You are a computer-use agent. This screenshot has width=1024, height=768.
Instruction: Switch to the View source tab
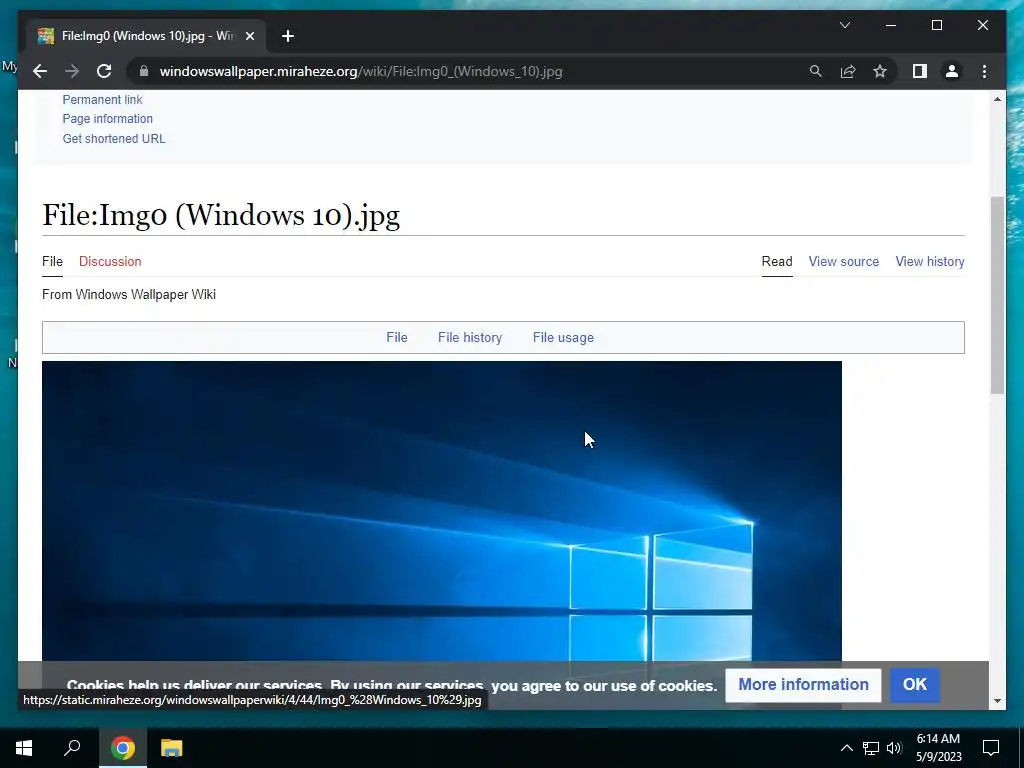pos(844,261)
